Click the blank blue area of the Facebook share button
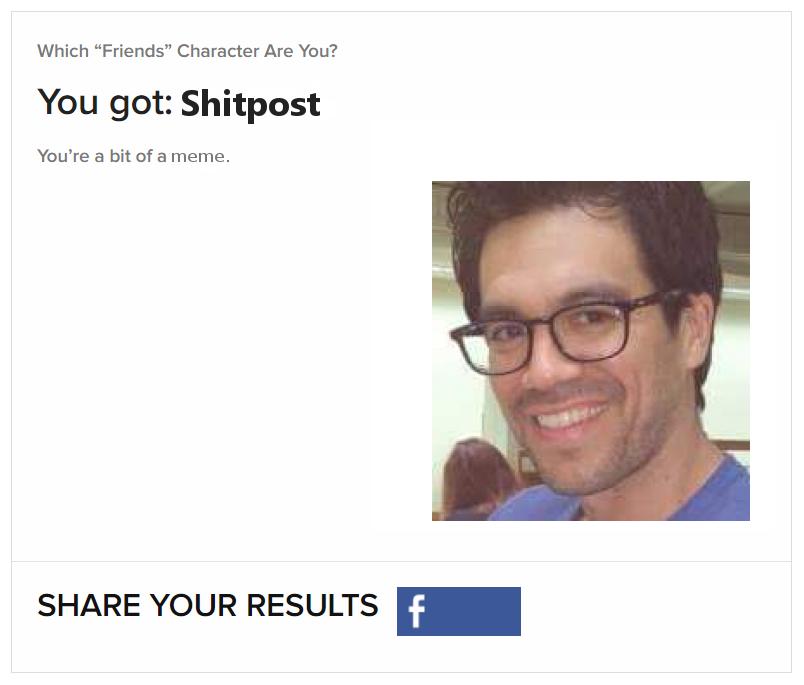The image size is (804, 685). (x=475, y=611)
